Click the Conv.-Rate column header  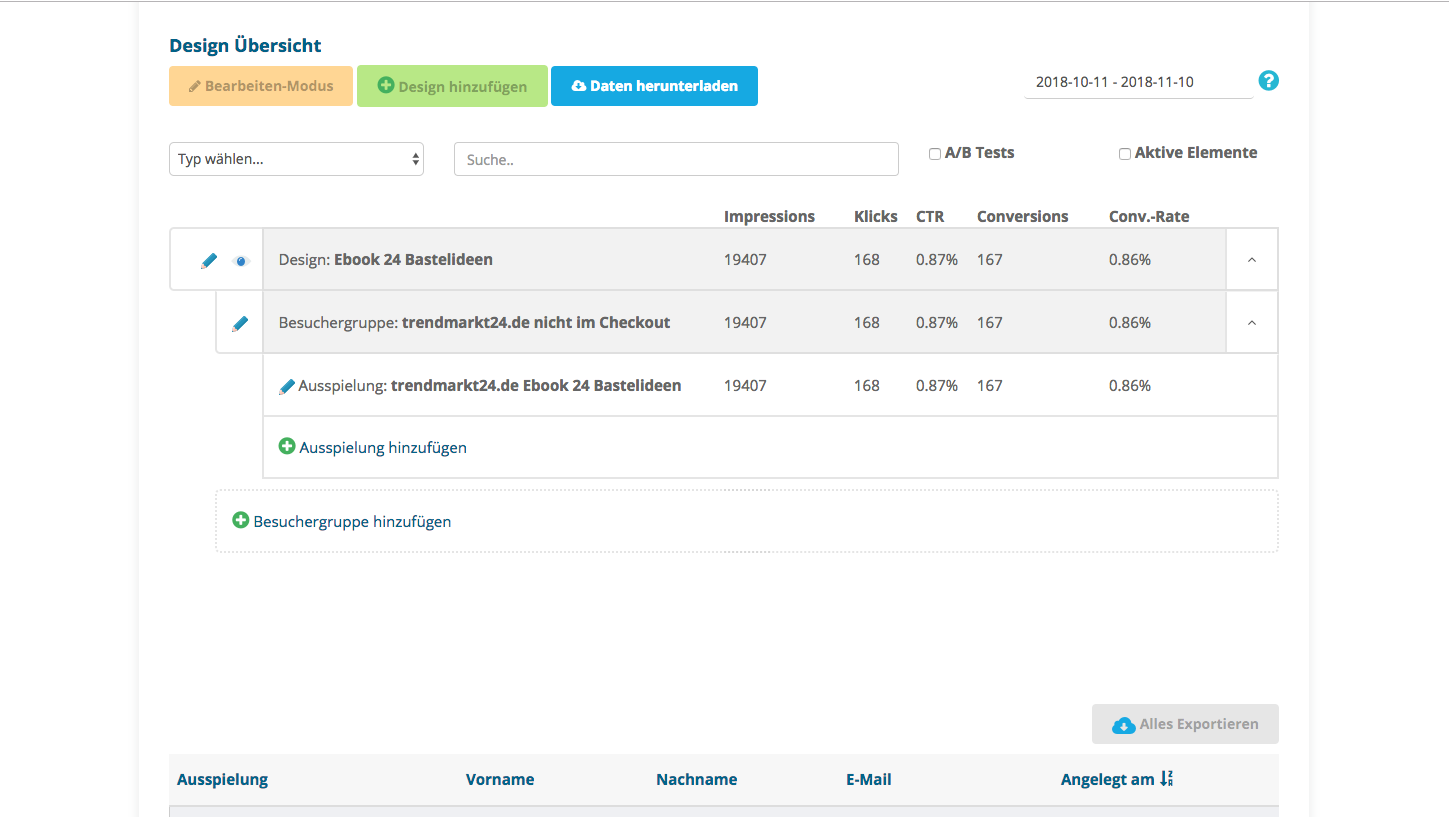1149,216
